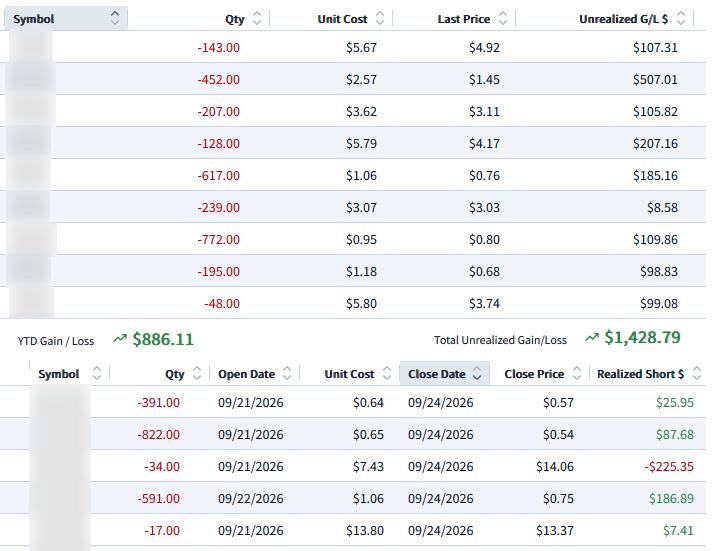Screen dimensions: 712x551
Task: Select the $185.16 unrealized gain cell
Action: tap(655, 176)
